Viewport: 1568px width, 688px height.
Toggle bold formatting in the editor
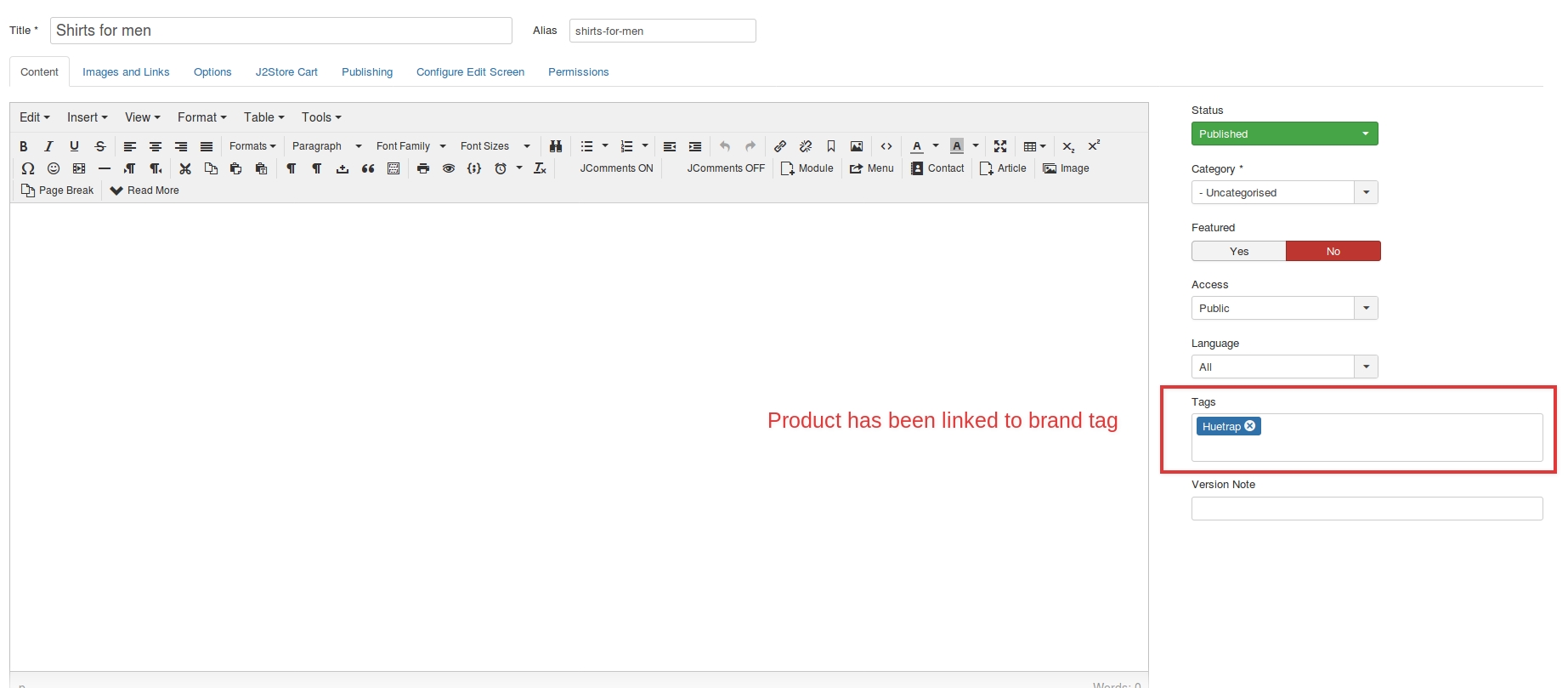[24, 146]
